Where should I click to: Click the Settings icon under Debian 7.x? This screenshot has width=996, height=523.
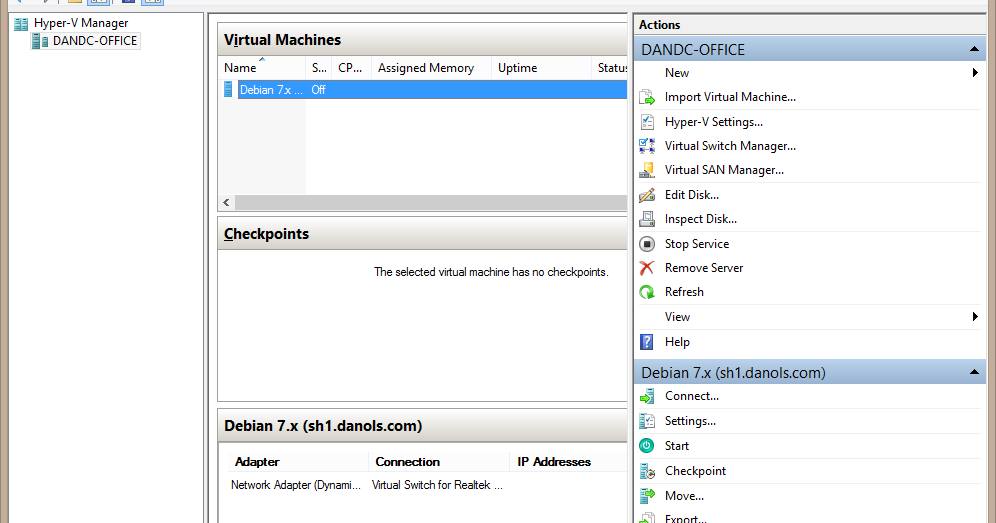tap(647, 421)
